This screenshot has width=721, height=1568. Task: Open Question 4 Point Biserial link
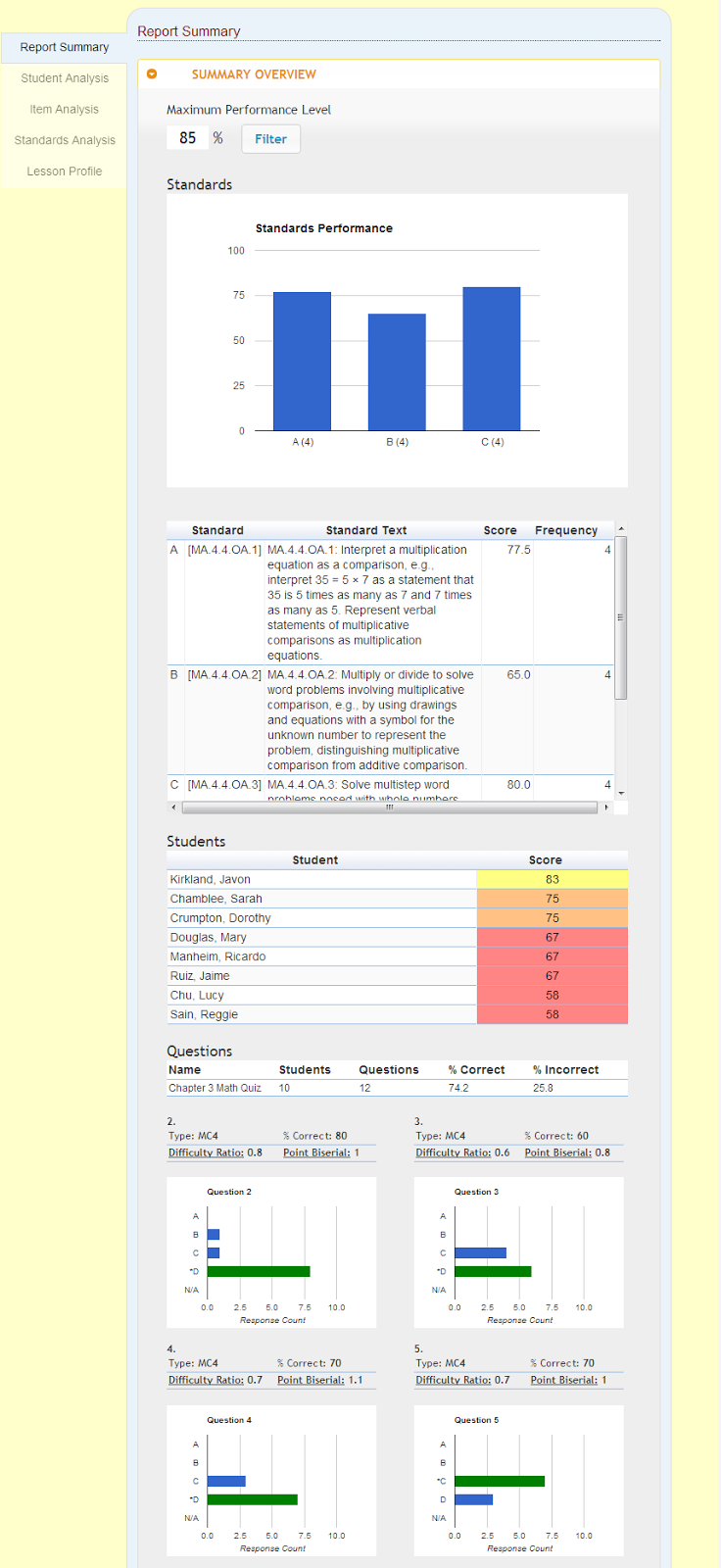[311, 1380]
